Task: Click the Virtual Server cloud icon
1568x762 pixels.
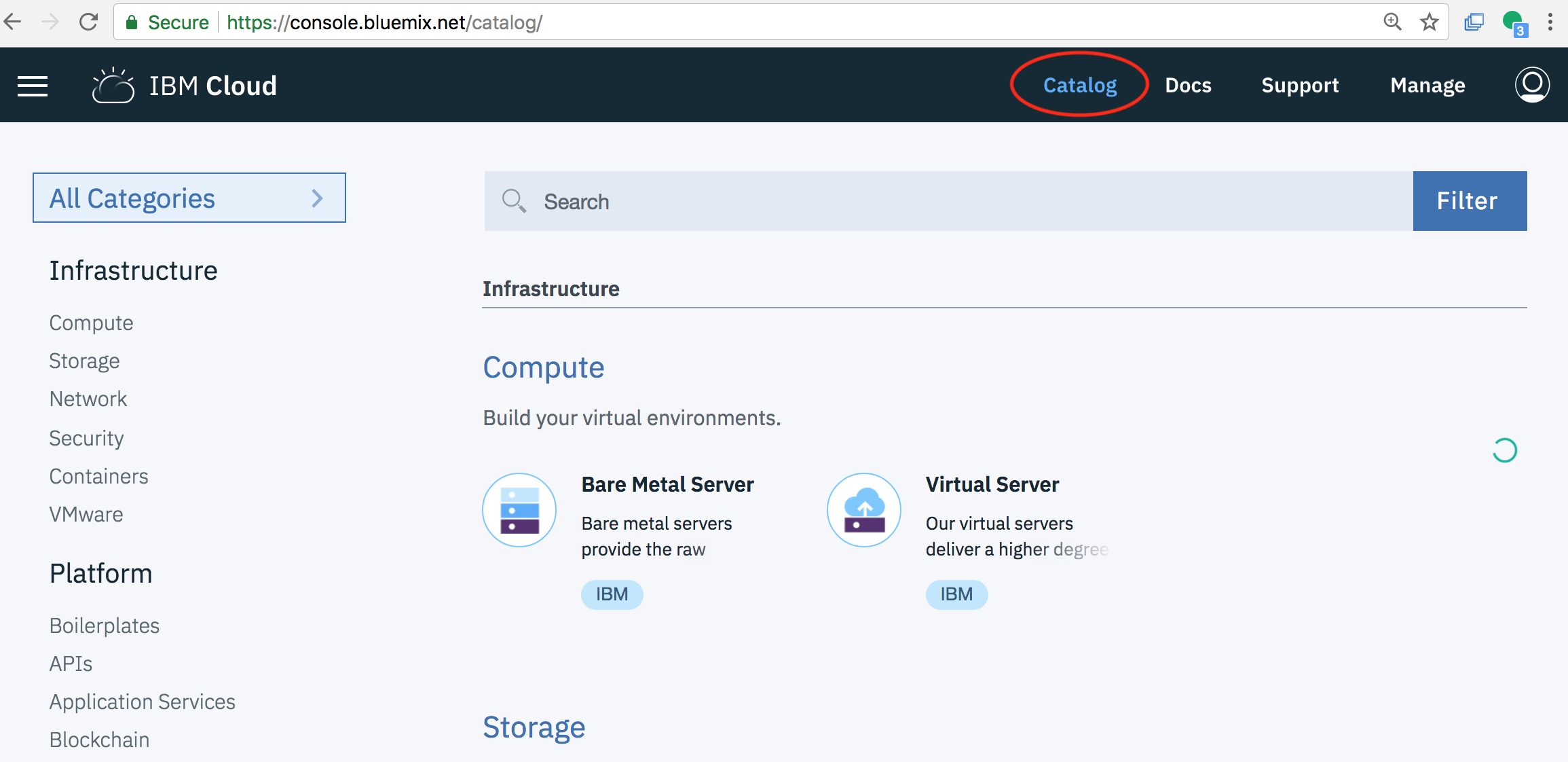Action: click(x=863, y=510)
